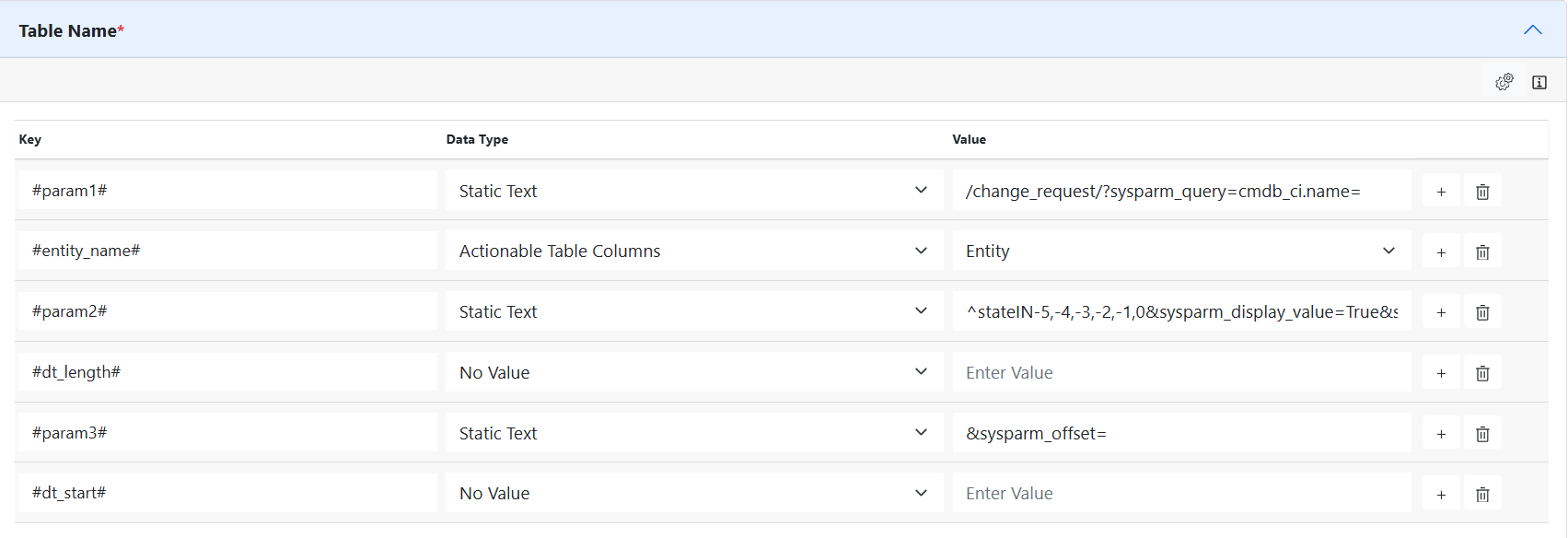Click the #entity_name# key field
The height and width of the screenshot is (538, 1568).
pos(227,251)
